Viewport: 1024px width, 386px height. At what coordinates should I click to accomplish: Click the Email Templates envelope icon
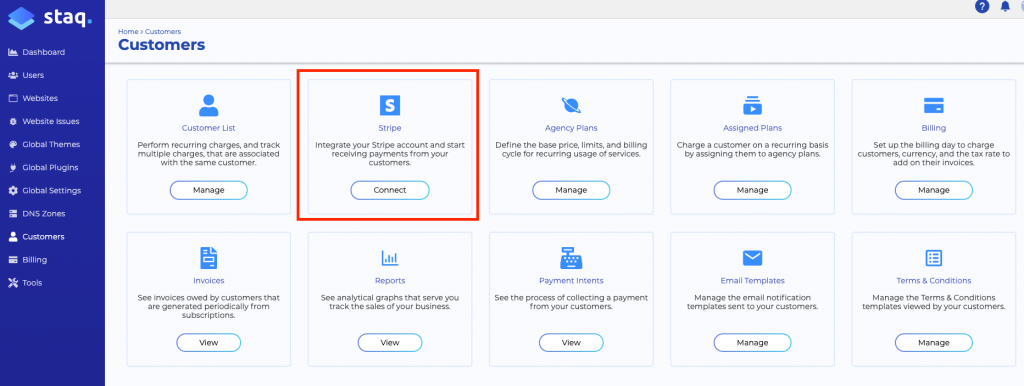click(752, 258)
